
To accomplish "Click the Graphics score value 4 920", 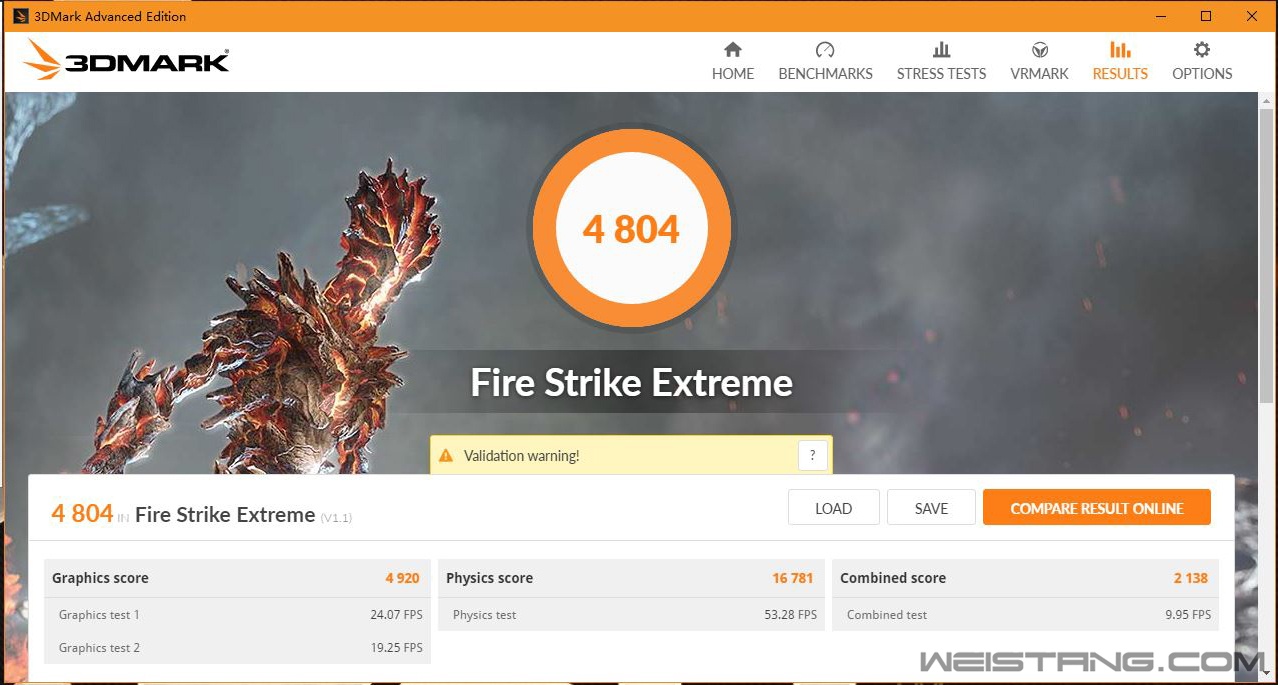I will pyautogui.click(x=403, y=578).
